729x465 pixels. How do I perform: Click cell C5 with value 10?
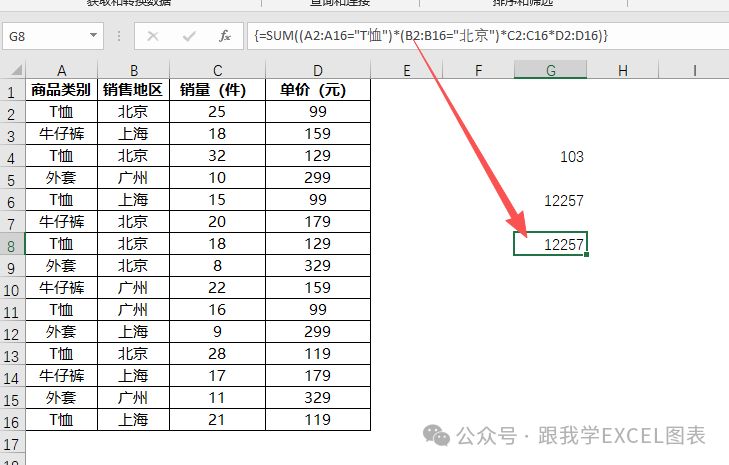pyautogui.click(x=218, y=178)
